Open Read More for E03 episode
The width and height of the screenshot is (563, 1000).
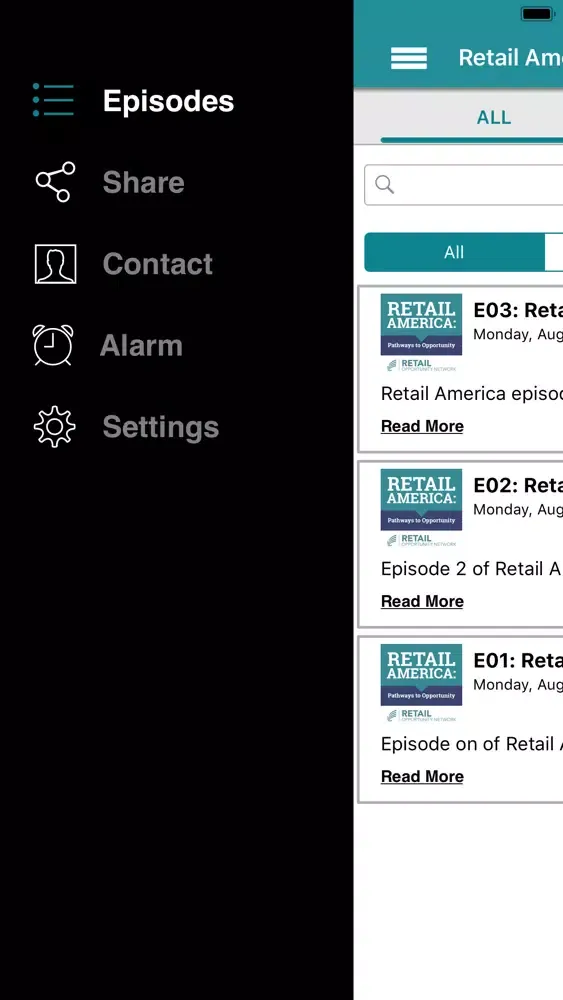422,426
